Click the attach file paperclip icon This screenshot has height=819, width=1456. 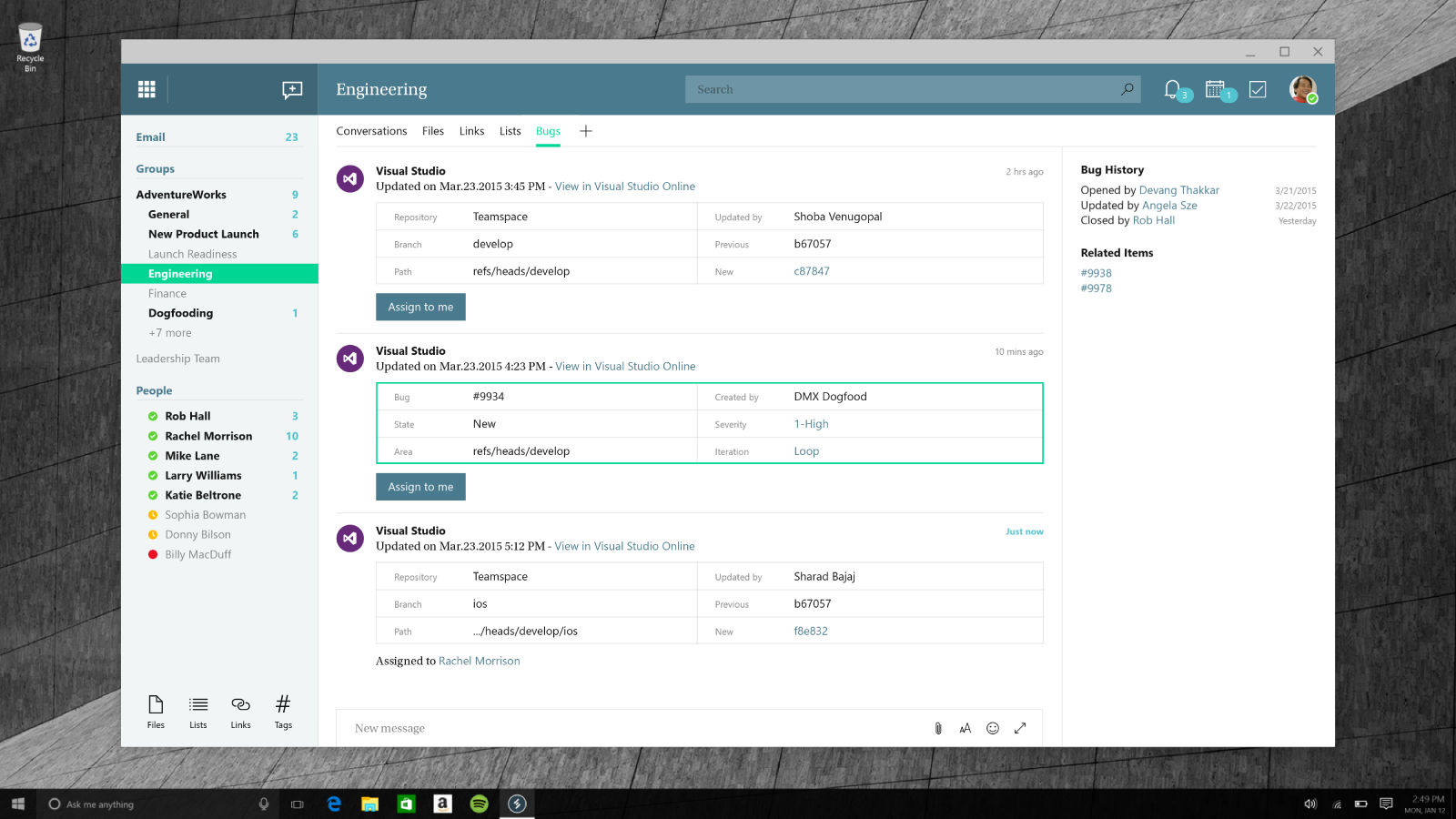point(938,728)
